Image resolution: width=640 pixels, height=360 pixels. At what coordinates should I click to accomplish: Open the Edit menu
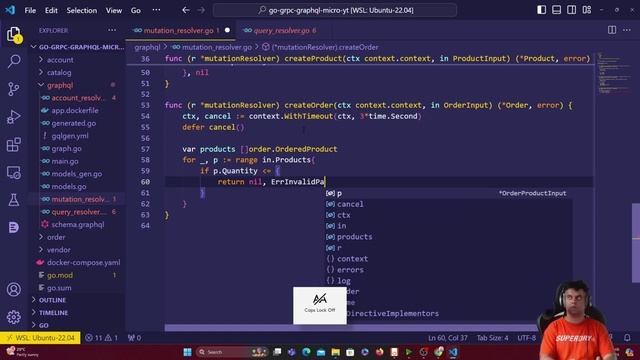point(51,11)
